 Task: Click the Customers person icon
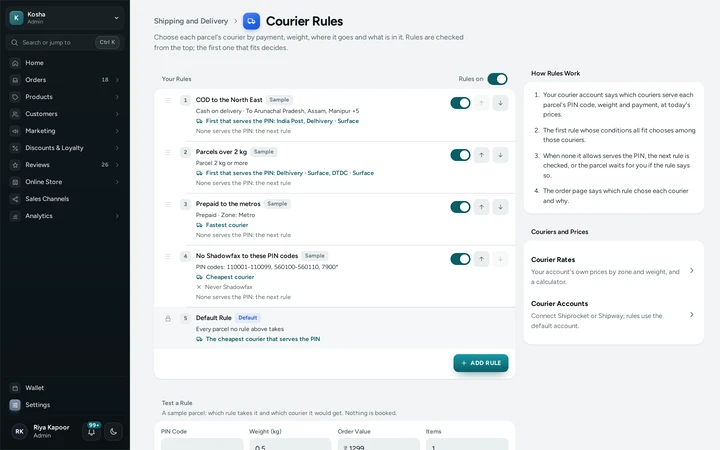click(15, 114)
